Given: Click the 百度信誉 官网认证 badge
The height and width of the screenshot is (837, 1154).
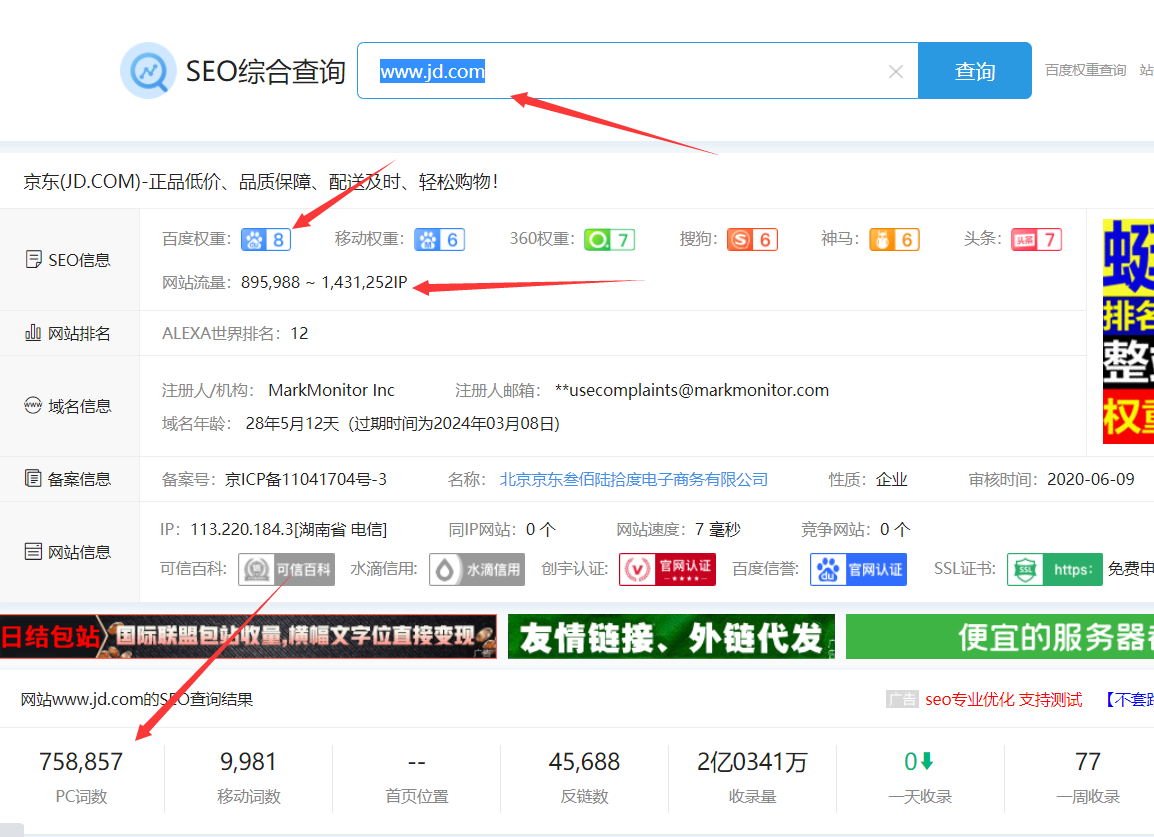Looking at the screenshot, I should click(x=858, y=569).
